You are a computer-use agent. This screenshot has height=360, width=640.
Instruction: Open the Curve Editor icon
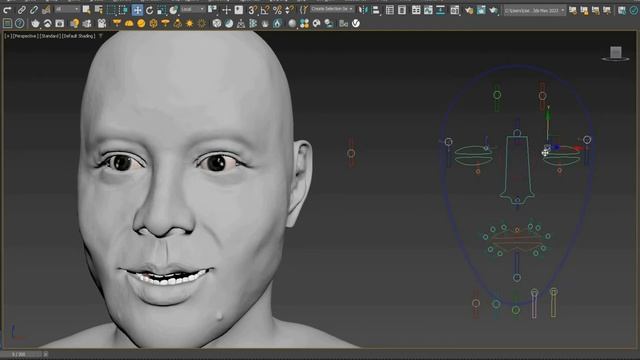coord(428,10)
